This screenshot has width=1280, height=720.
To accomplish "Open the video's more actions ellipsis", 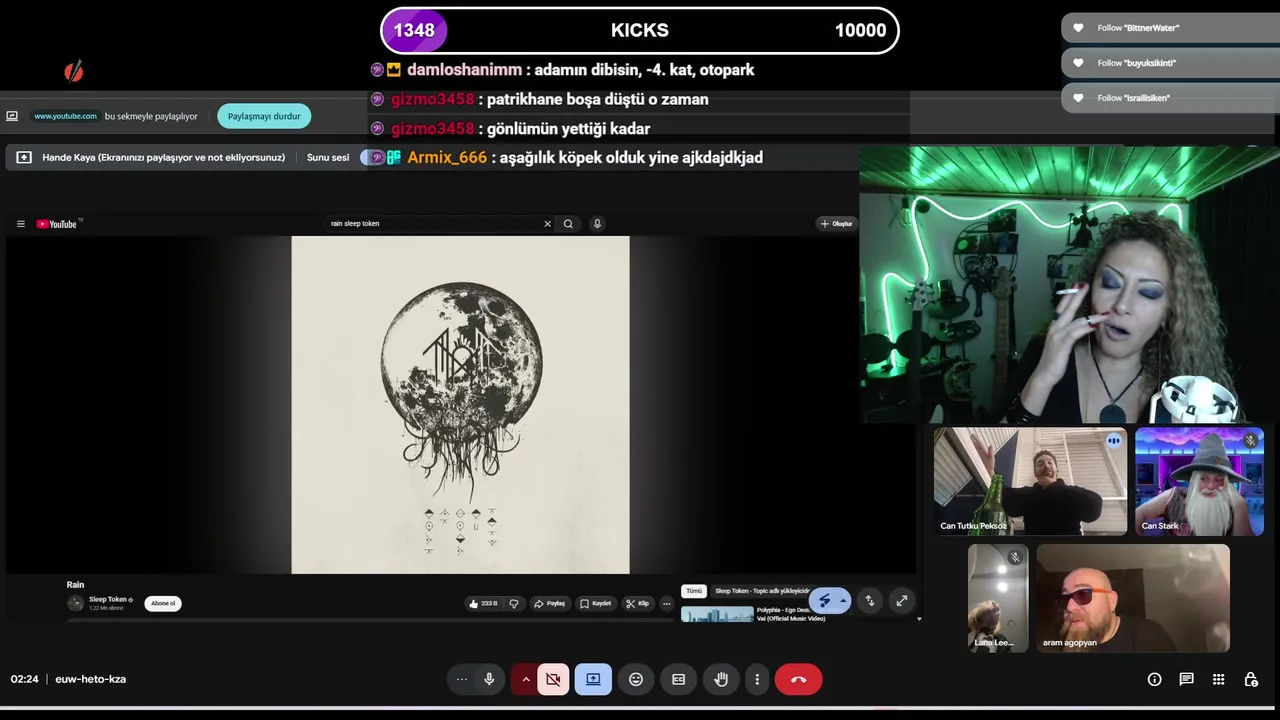I will pyautogui.click(x=666, y=603).
